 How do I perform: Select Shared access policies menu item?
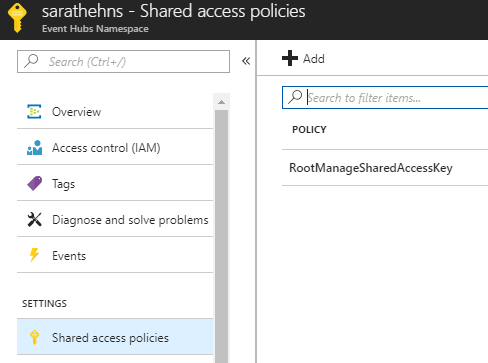coord(115,337)
